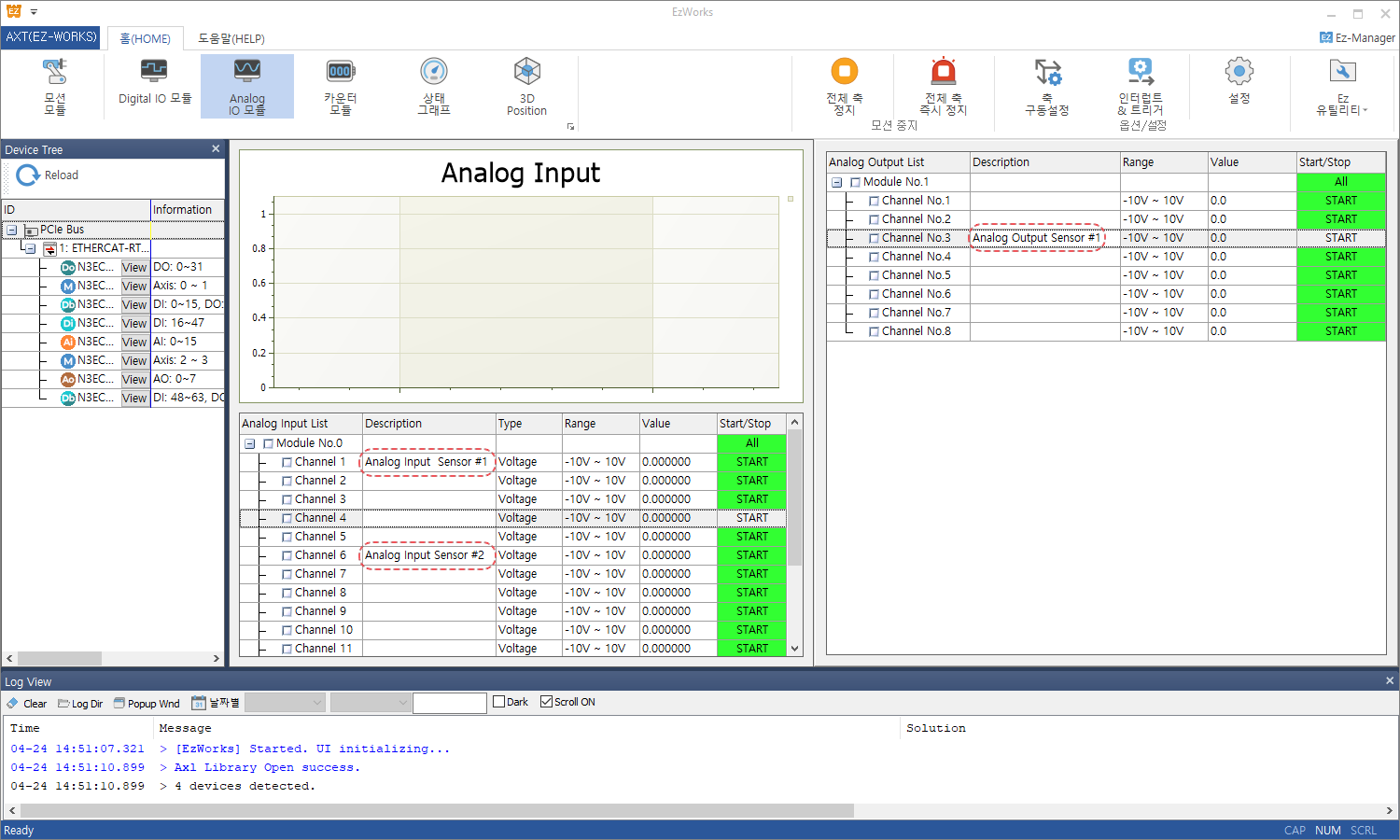
Task: Click View for the DO: 0~31 device
Action: pos(134,267)
